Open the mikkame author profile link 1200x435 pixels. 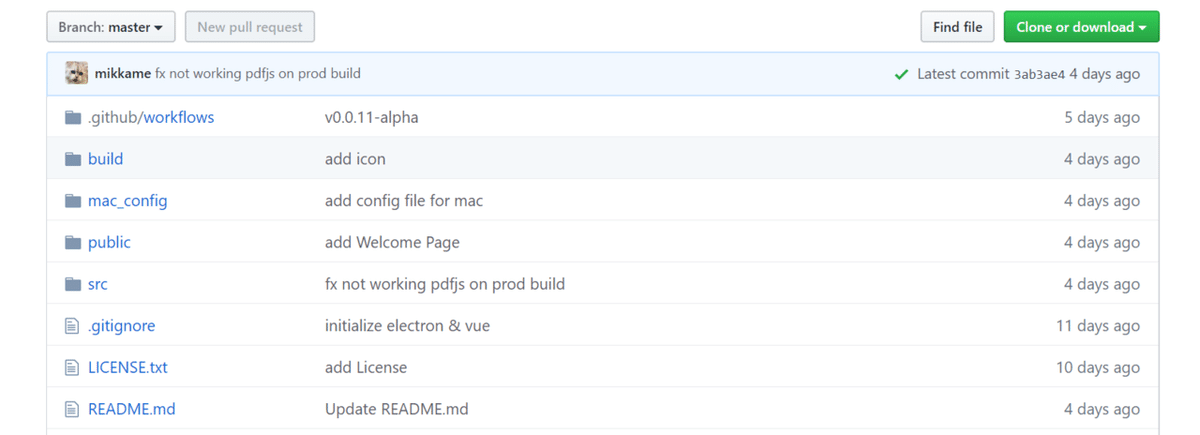click(122, 73)
